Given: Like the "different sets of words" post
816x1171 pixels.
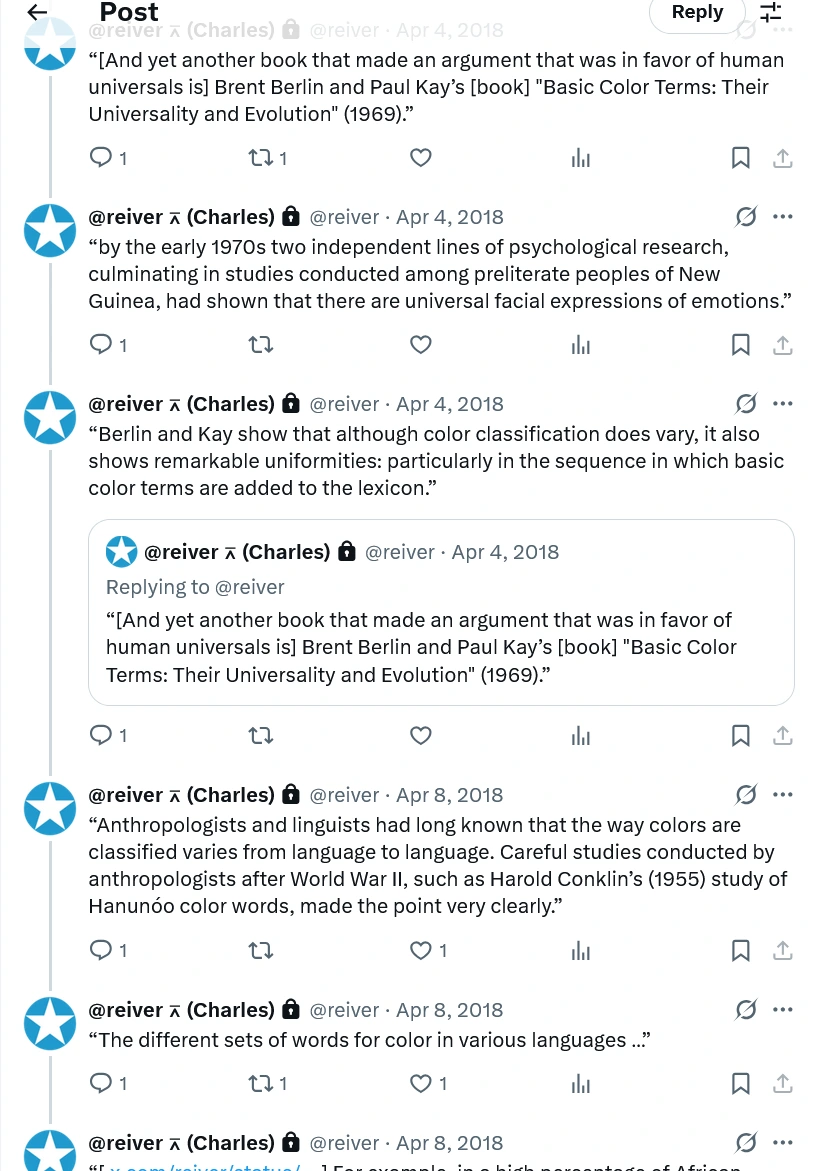Looking at the screenshot, I should [421, 1083].
